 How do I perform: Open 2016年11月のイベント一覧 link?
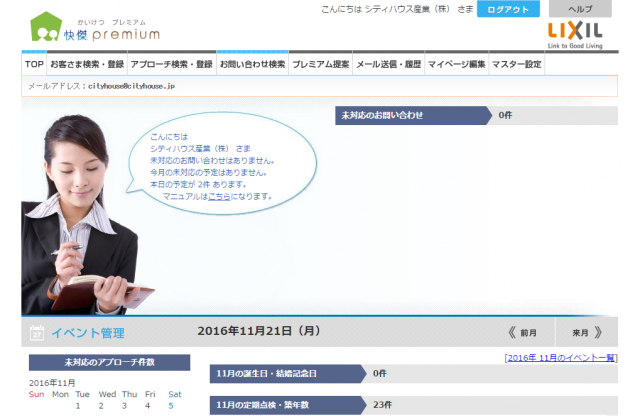(x=560, y=357)
